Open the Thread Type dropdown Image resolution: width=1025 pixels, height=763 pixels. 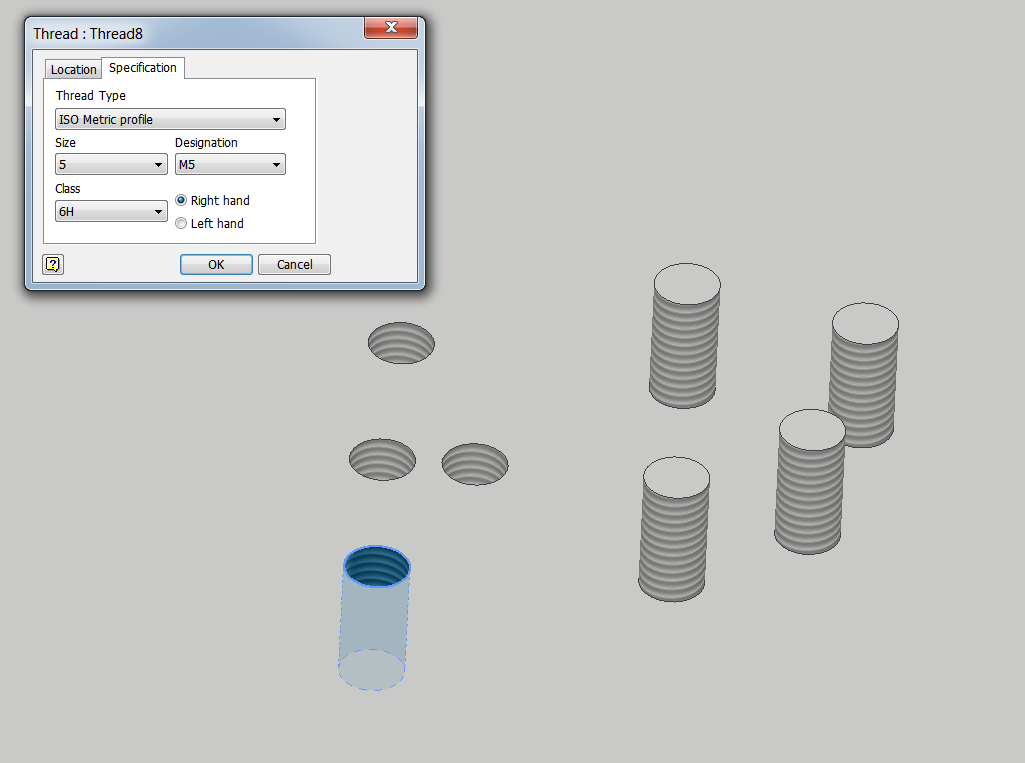pyautogui.click(x=169, y=119)
